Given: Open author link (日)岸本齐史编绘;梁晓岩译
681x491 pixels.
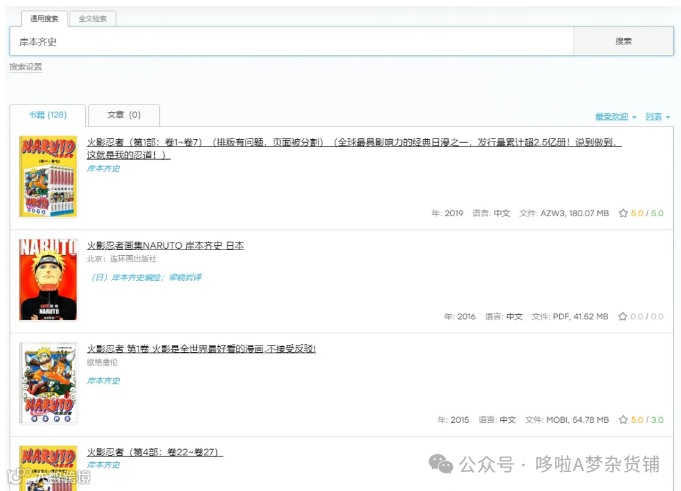Looking at the screenshot, I should click(146, 277).
